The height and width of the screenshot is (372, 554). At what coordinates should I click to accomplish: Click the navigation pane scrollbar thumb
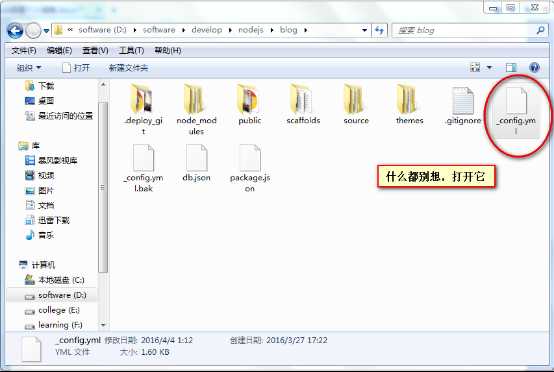pyautogui.click(x=103, y=187)
